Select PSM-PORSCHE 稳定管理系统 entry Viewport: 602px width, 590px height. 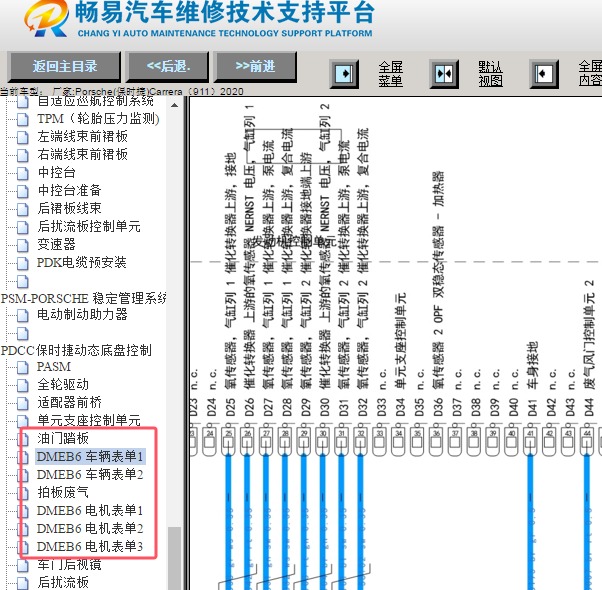click(83, 298)
